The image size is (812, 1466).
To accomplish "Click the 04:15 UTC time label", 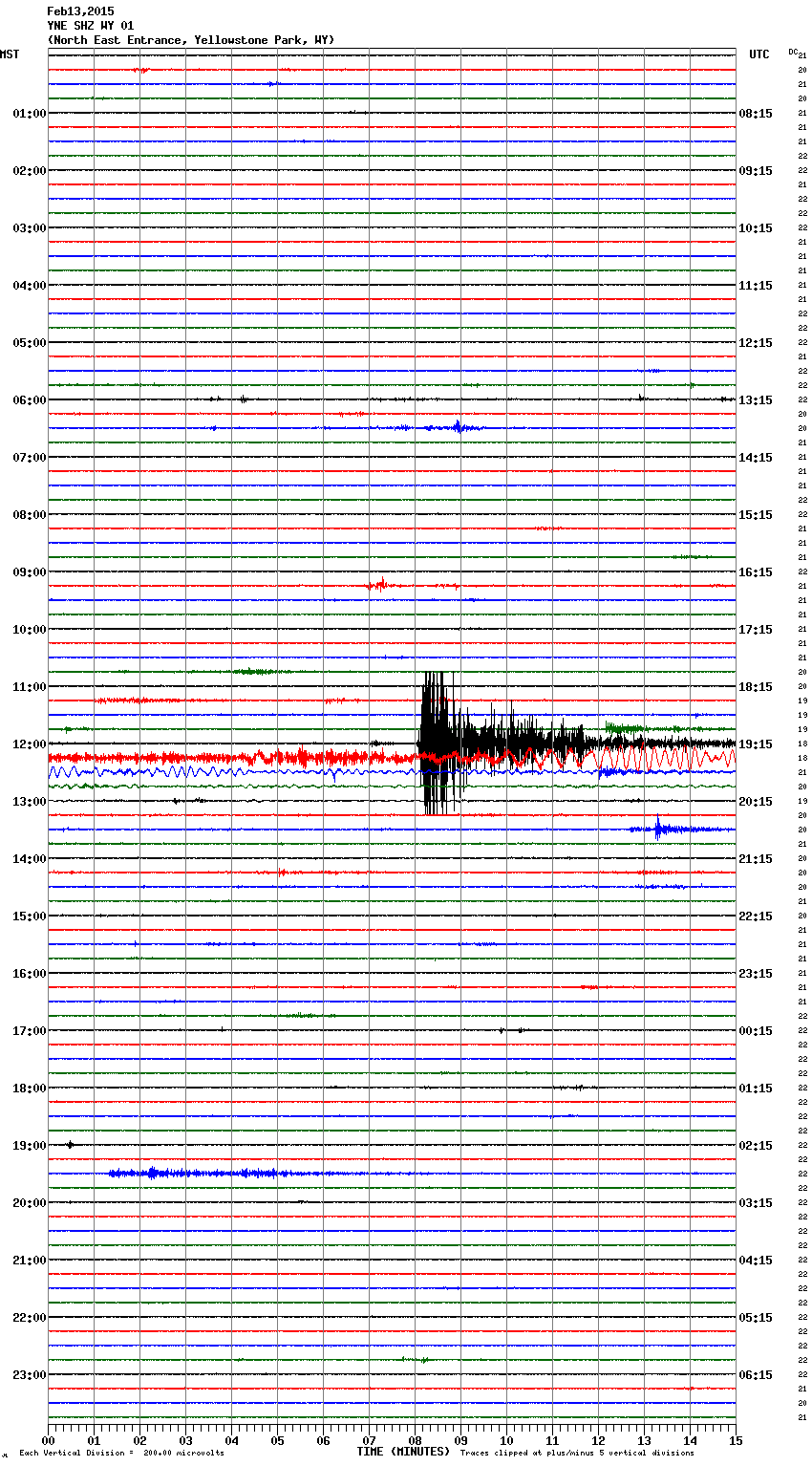I will (756, 1261).
